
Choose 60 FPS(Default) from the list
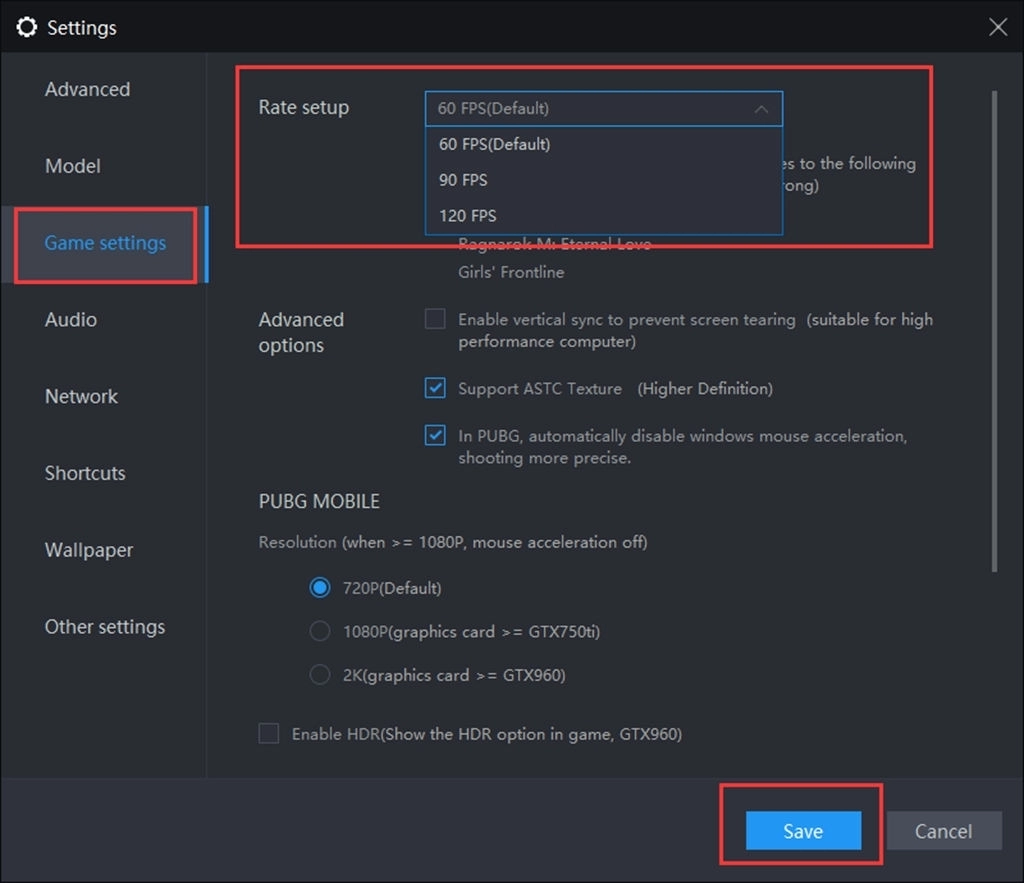[603, 144]
